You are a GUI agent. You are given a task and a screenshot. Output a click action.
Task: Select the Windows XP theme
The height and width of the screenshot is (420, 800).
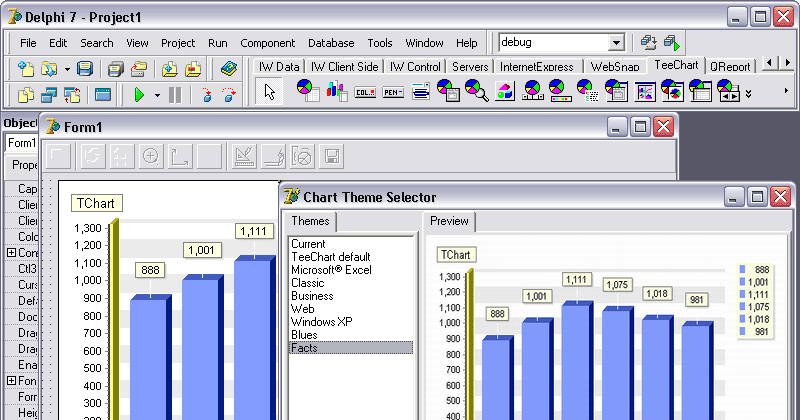[317, 322]
